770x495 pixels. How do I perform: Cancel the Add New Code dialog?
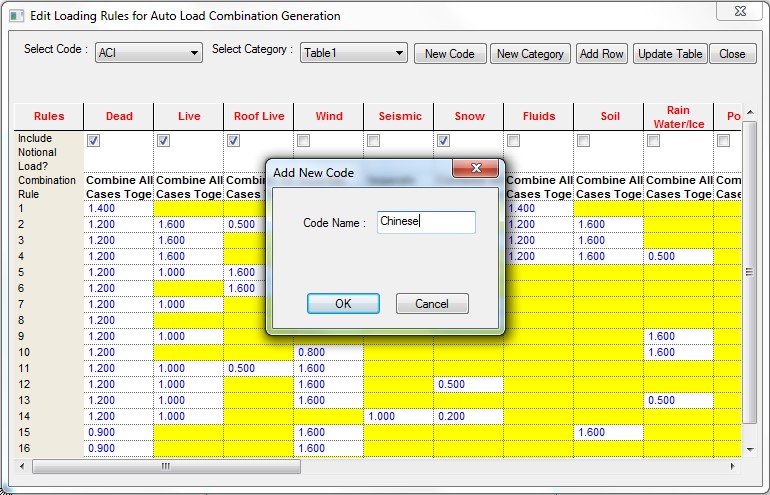[432, 304]
